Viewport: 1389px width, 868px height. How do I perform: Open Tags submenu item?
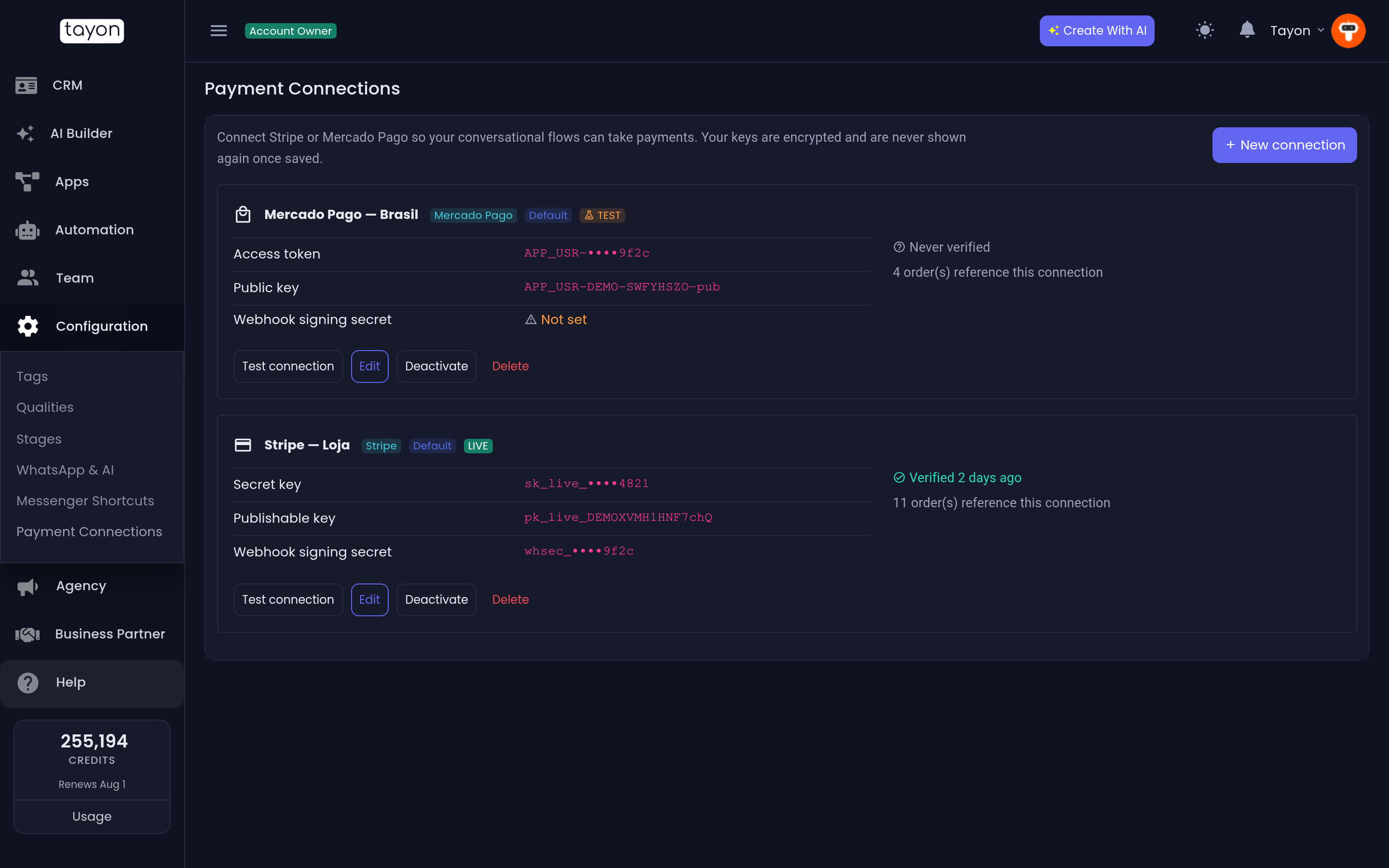tap(32, 376)
